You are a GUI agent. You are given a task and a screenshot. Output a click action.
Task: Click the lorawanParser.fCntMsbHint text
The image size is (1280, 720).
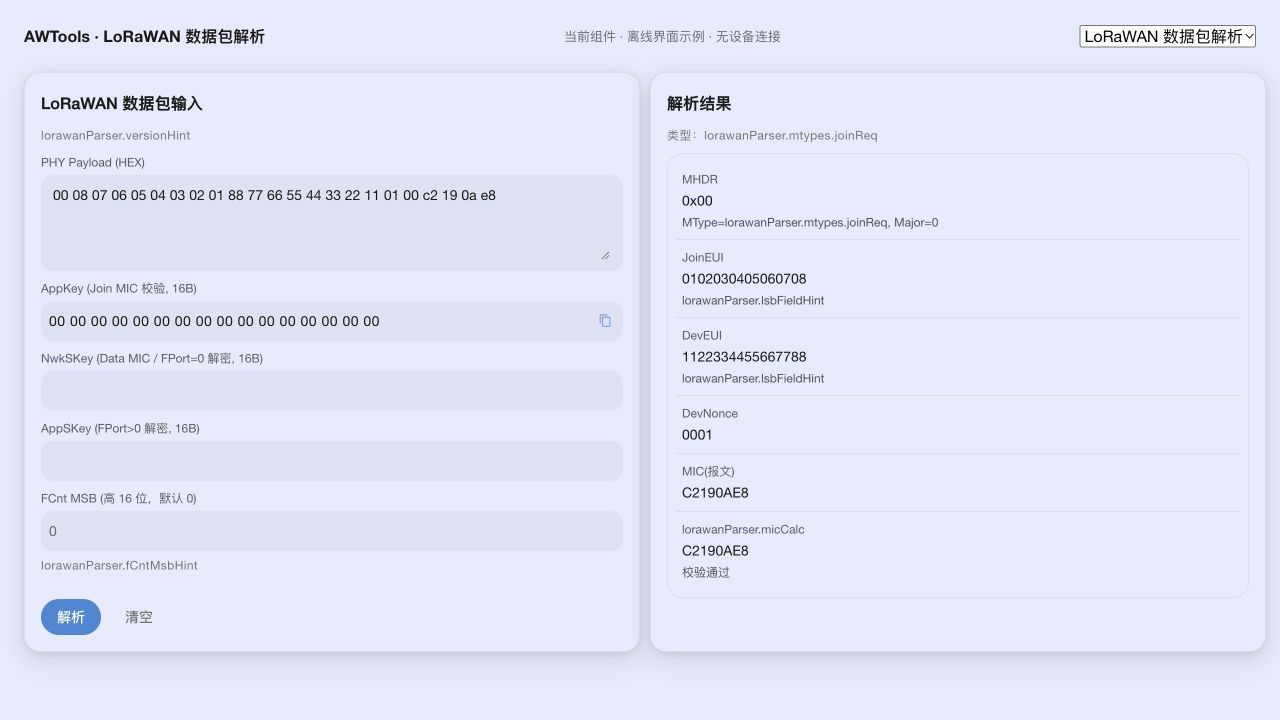pos(119,565)
